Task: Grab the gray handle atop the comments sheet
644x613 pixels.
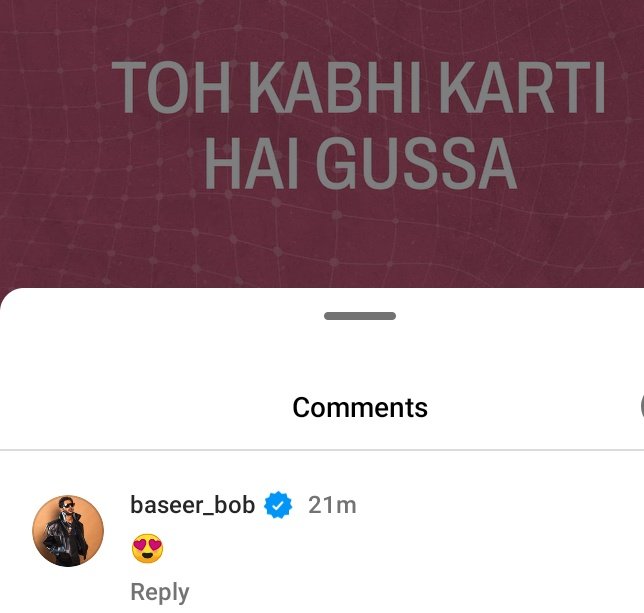Action: click(360, 316)
